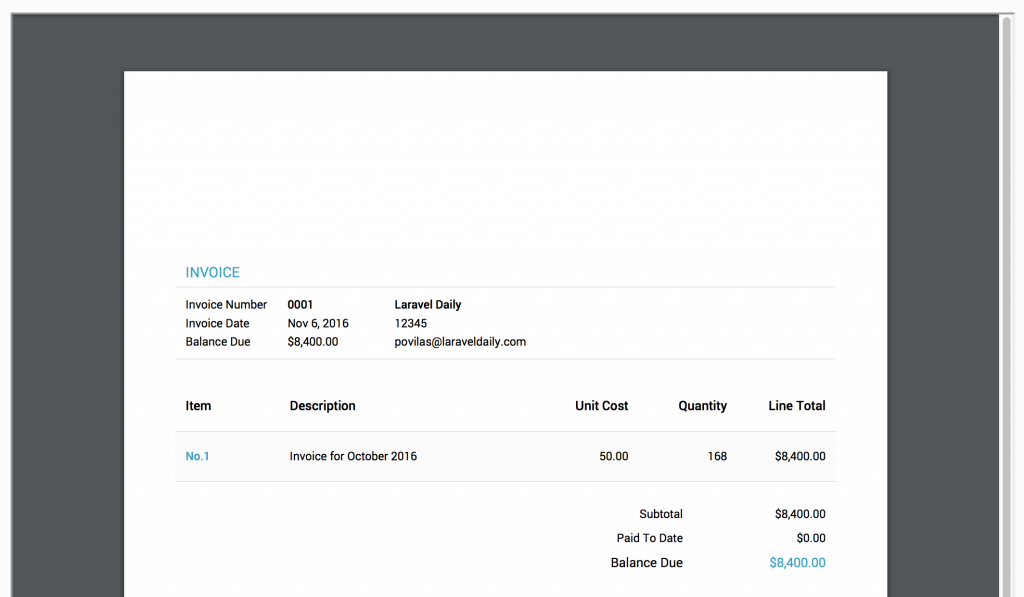Click the date Nov 6, 2016
1024x597 pixels.
pos(317,323)
